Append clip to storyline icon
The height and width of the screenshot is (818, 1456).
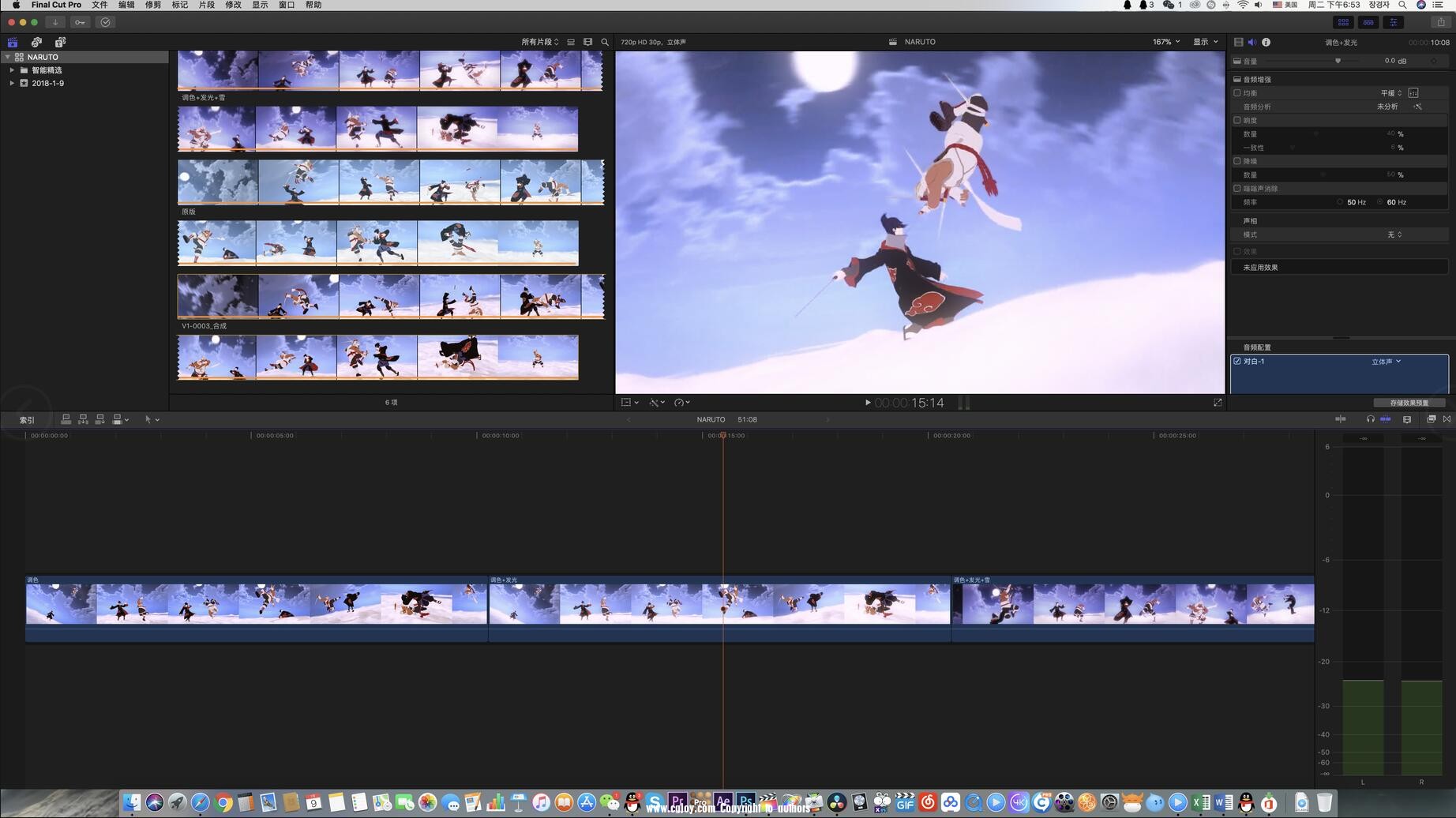pyautogui.click(x=100, y=419)
